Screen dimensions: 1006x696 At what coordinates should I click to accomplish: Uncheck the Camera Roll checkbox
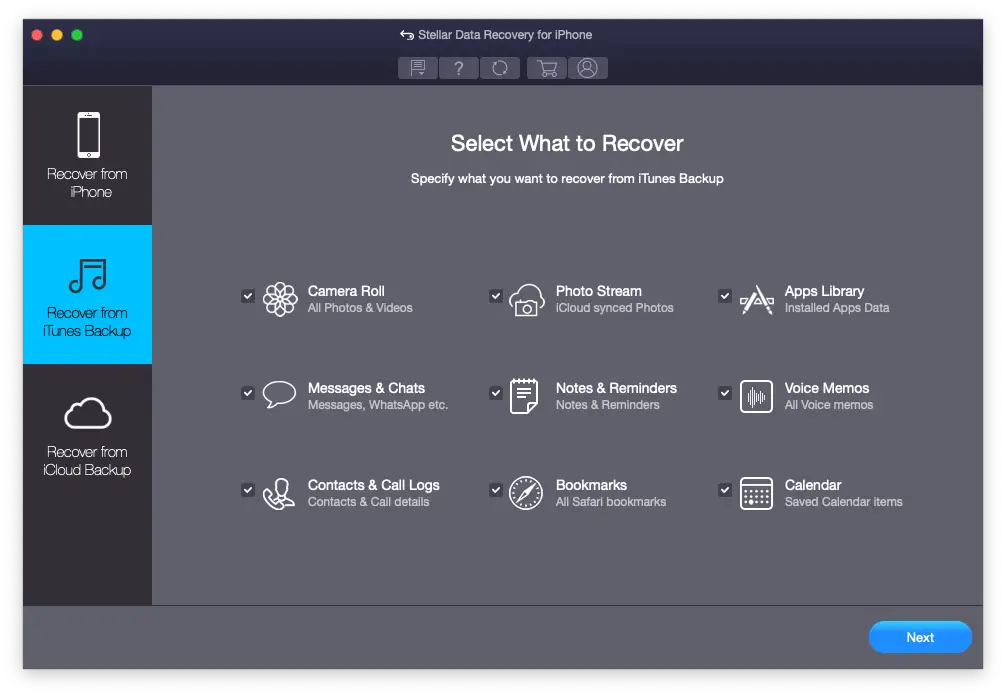click(x=248, y=296)
